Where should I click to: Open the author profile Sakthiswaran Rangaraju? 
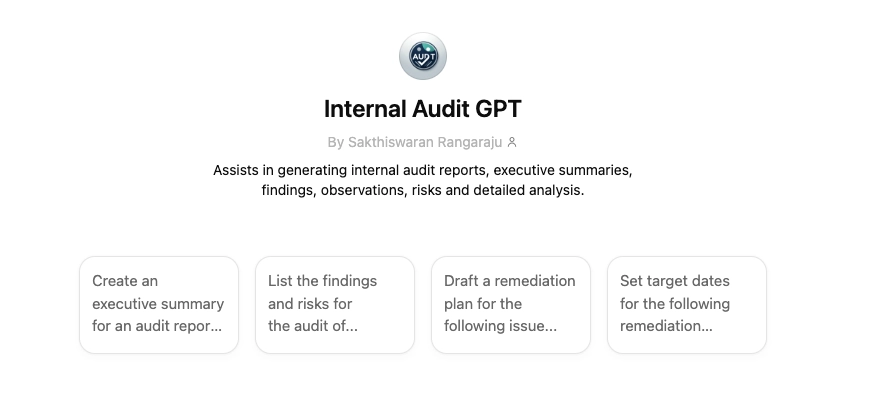(x=425, y=142)
